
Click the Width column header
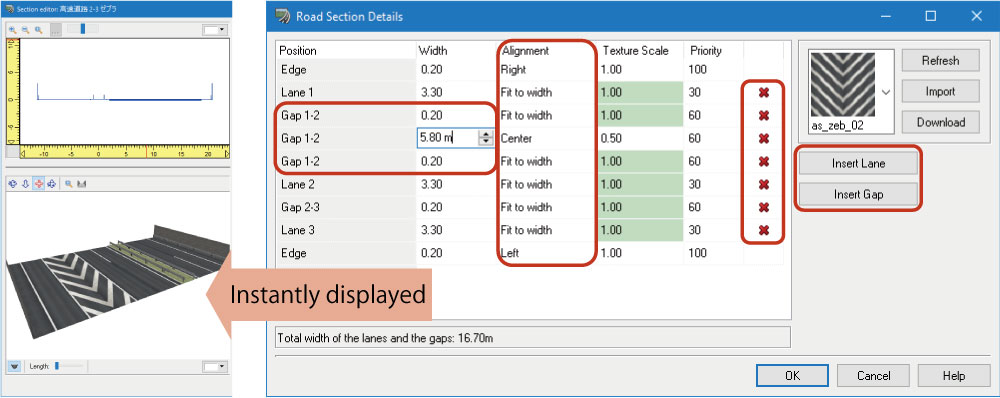point(432,51)
